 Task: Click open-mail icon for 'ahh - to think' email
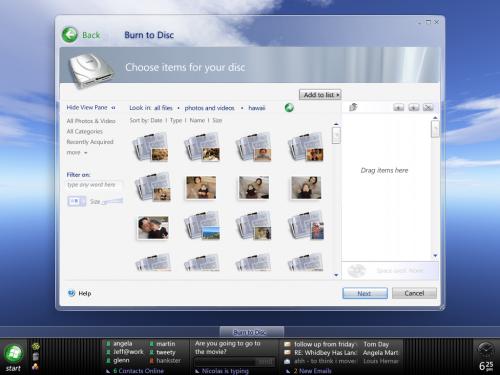point(287,361)
